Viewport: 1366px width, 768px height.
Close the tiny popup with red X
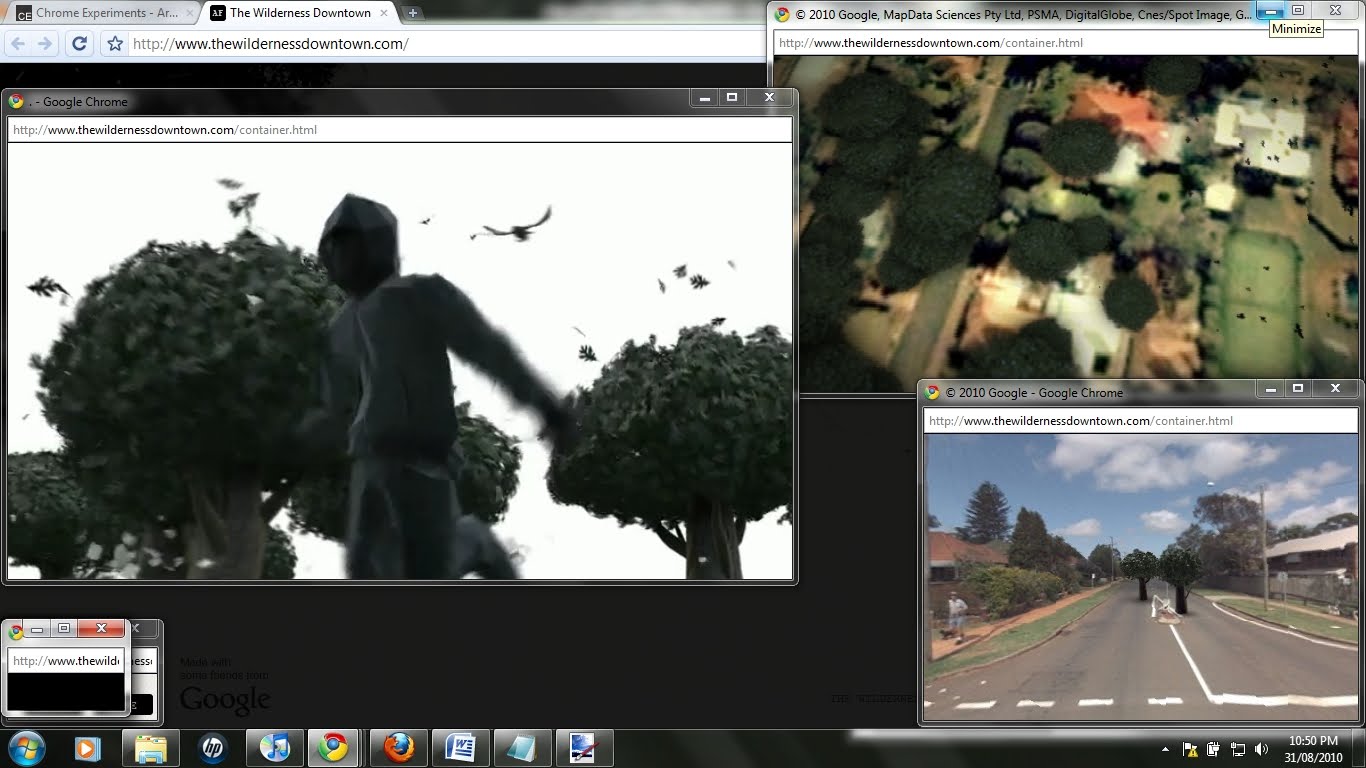(x=101, y=629)
